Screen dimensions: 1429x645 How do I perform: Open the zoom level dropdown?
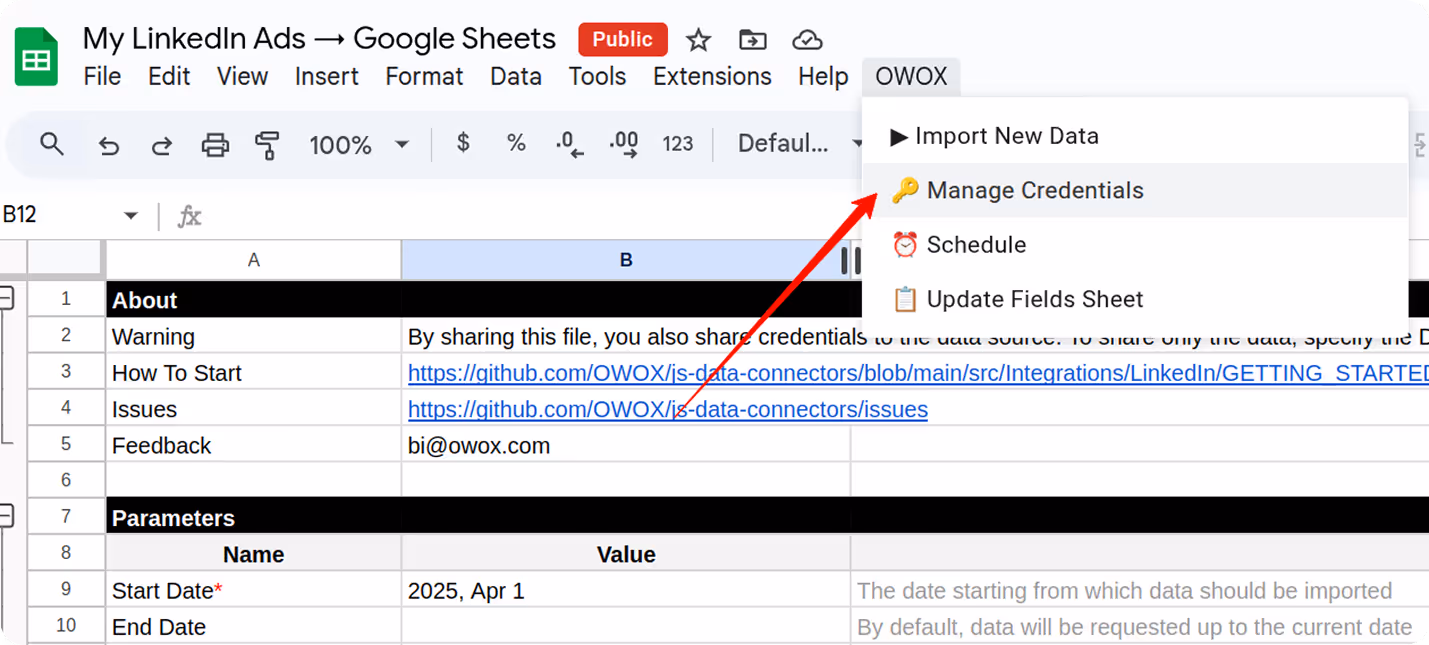tap(360, 144)
